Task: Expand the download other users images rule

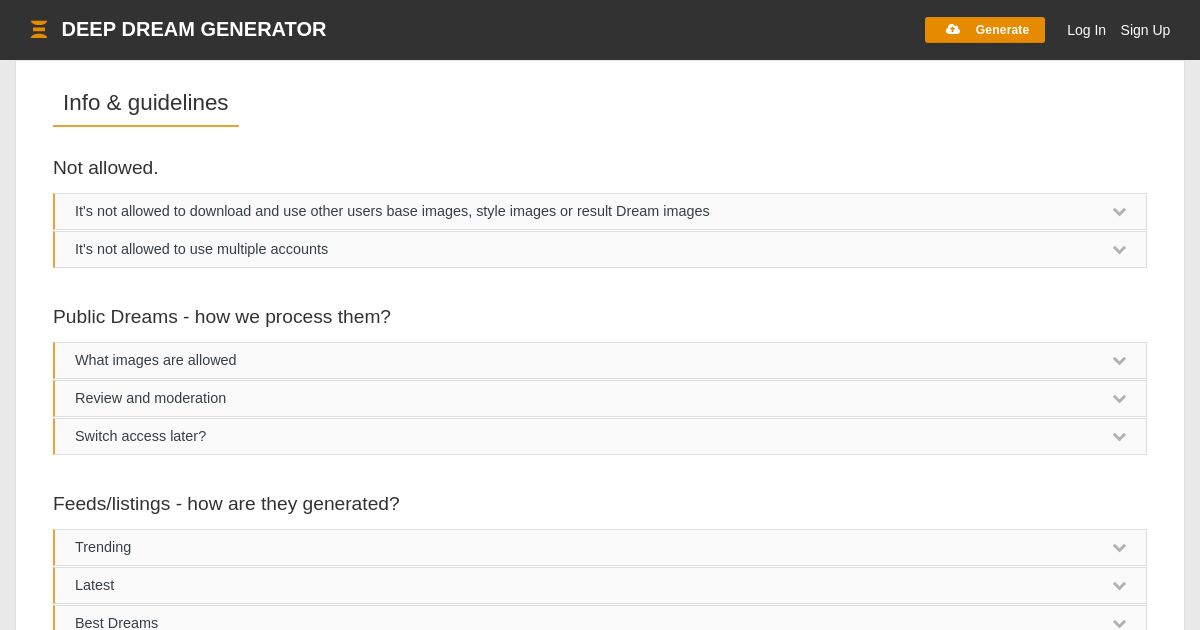Action: [x=392, y=212]
